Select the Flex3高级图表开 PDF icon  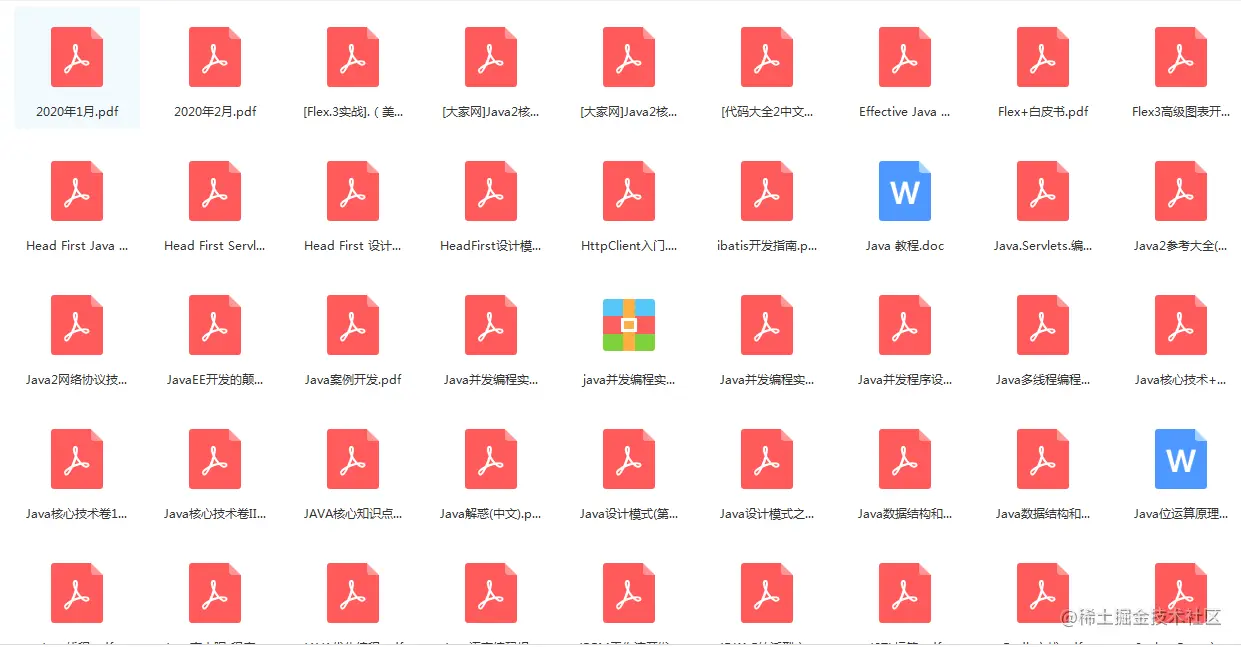coord(1181,57)
